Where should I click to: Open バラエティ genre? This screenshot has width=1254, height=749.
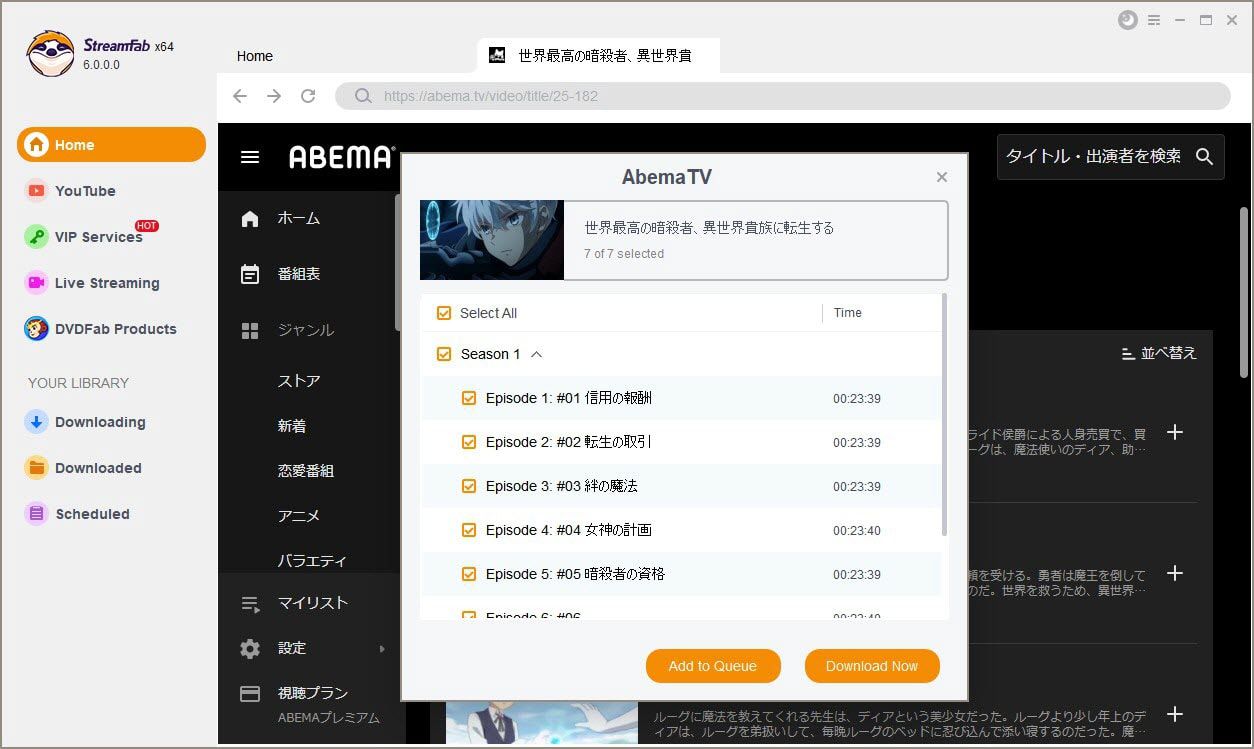[312, 561]
